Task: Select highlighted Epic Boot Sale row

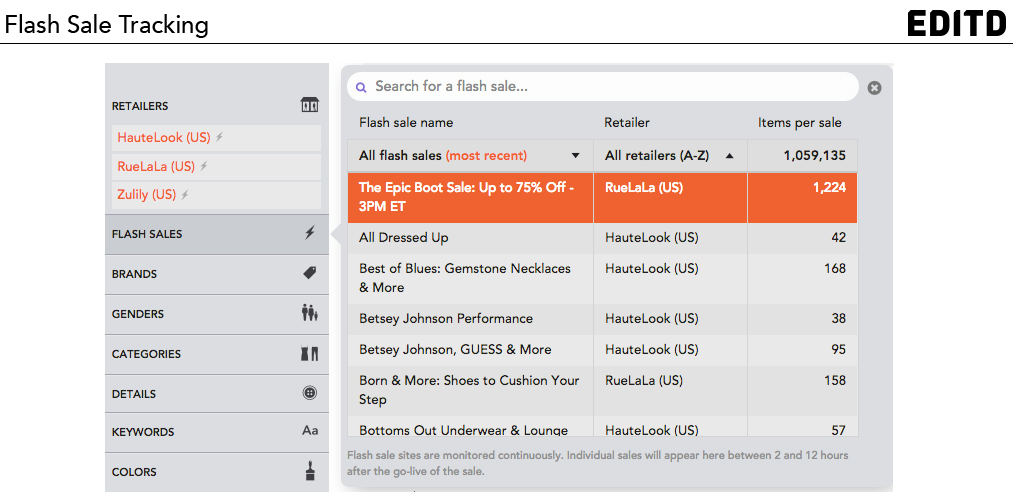Action: [603, 197]
